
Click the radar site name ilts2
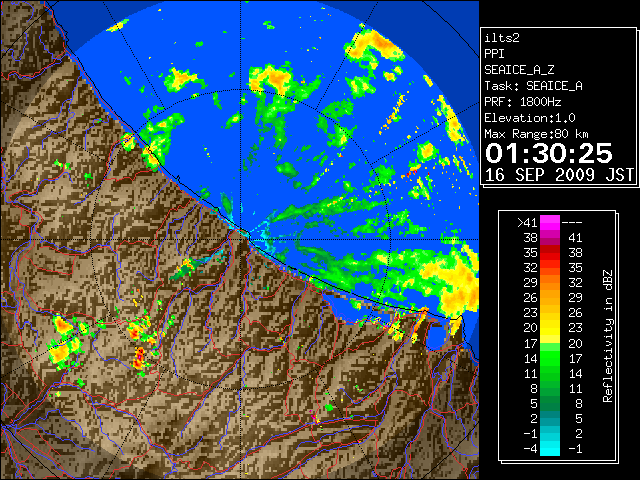(502, 38)
